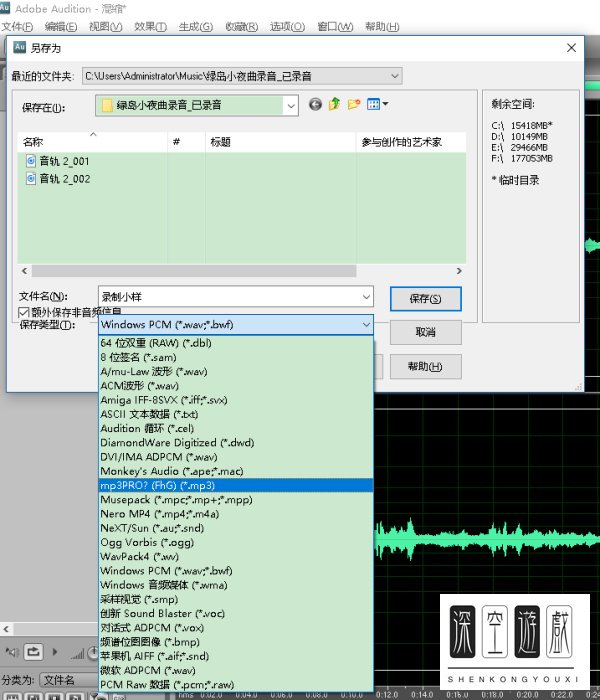Viewport: 600px width, 700px height.
Task: Click the small play arrow in files panel
Action: point(55,652)
